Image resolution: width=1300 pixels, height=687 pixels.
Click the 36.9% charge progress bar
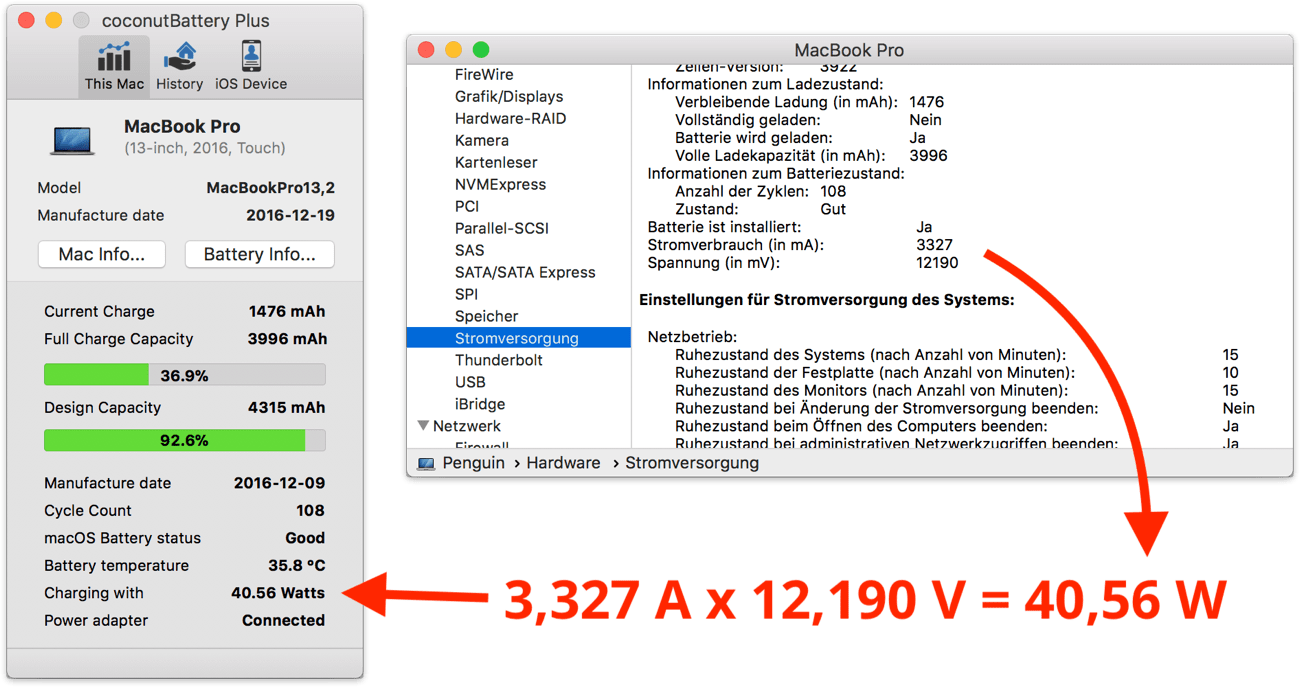pyautogui.click(x=184, y=375)
